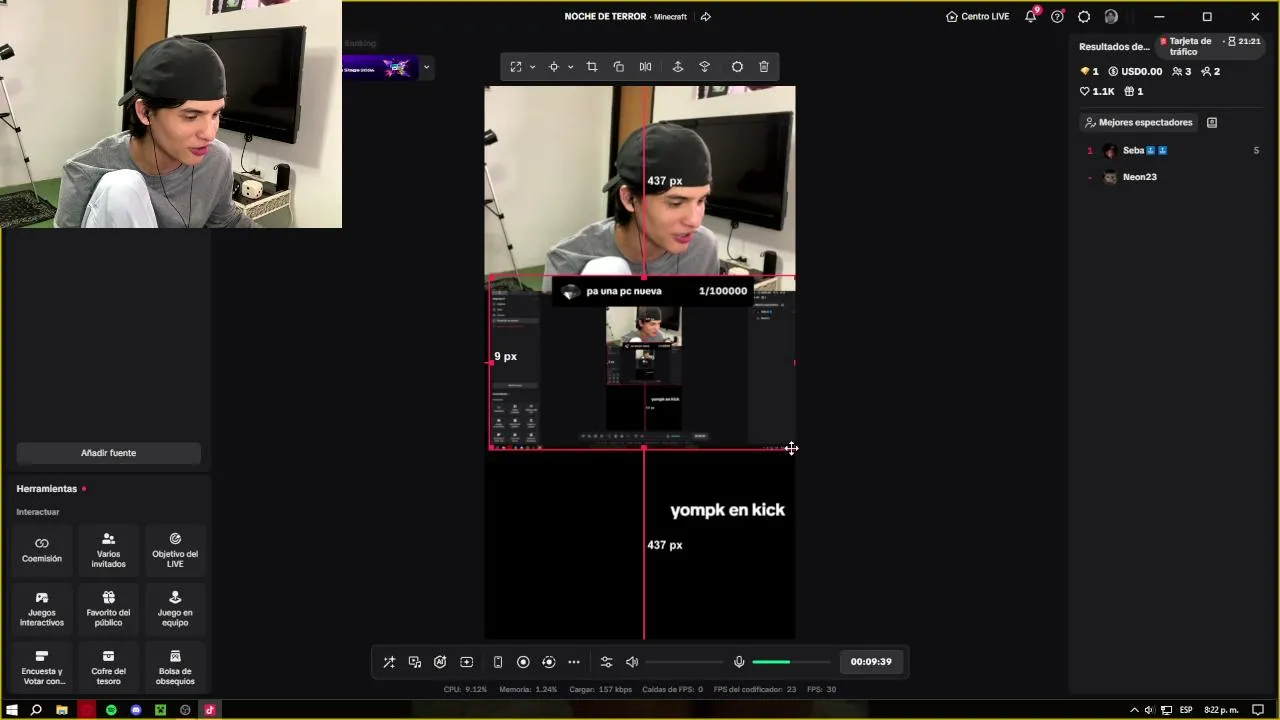The height and width of the screenshot is (720, 1280).
Task: Mute the microphone
Action: click(739, 662)
